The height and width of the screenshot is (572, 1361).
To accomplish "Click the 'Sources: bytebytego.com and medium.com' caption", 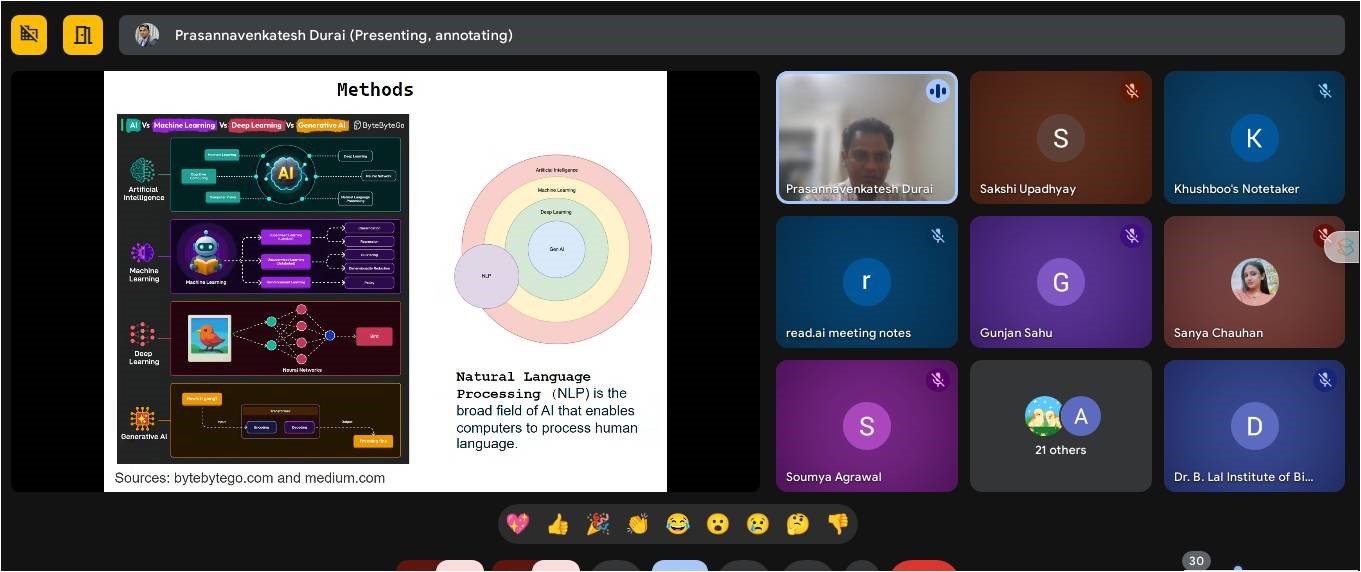I will tap(250, 478).
